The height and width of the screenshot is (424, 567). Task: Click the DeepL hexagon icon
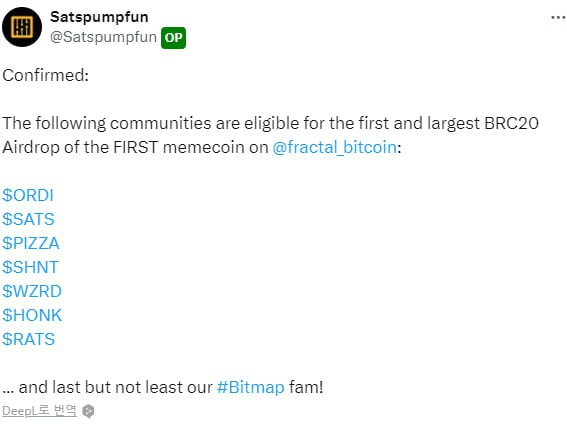[x=89, y=411]
